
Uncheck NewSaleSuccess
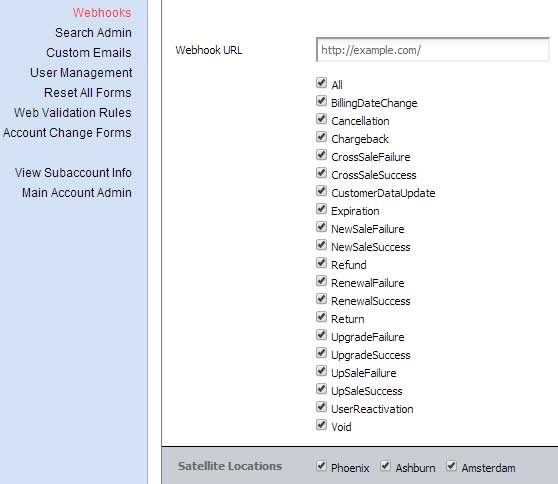[321, 245]
